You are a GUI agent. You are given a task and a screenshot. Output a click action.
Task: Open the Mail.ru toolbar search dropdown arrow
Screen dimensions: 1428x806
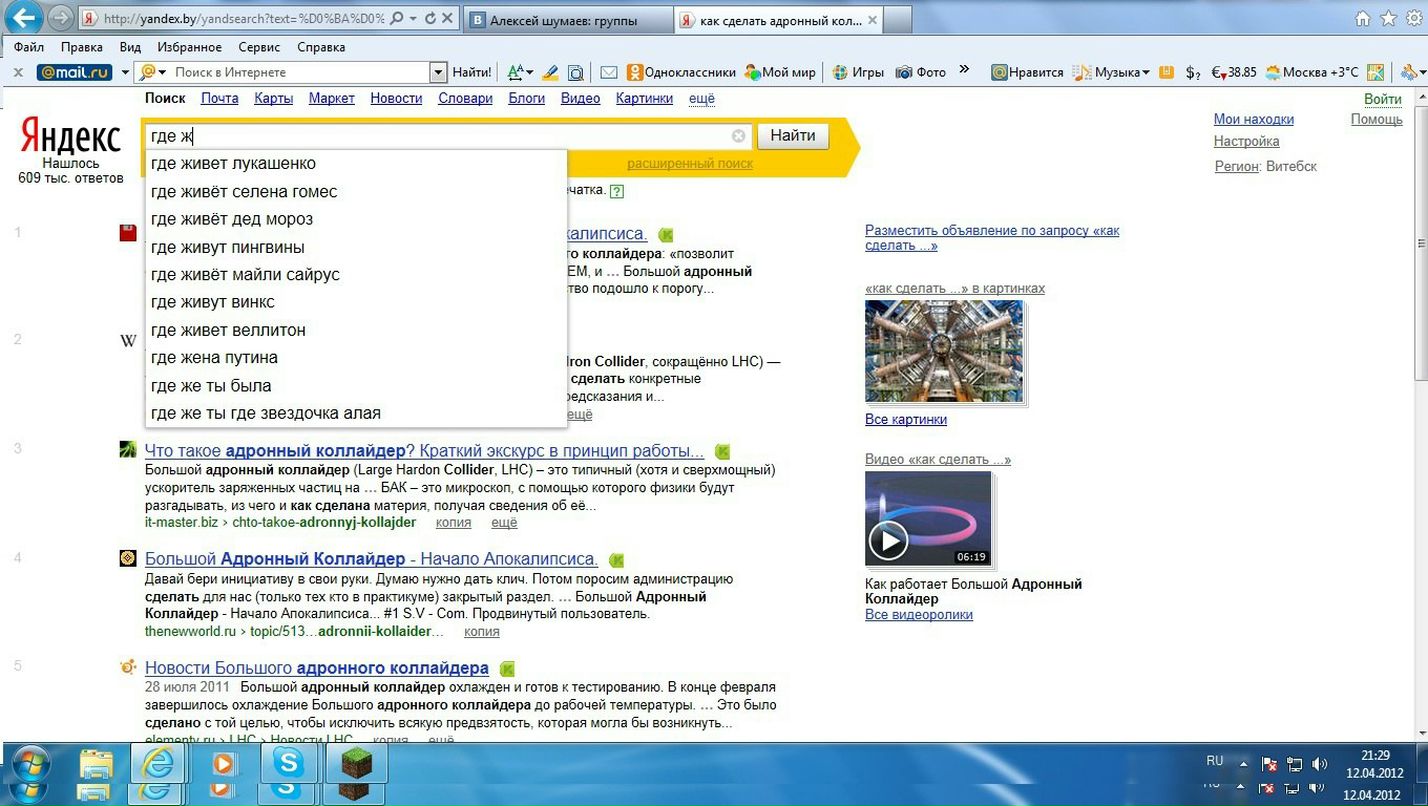tap(437, 72)
